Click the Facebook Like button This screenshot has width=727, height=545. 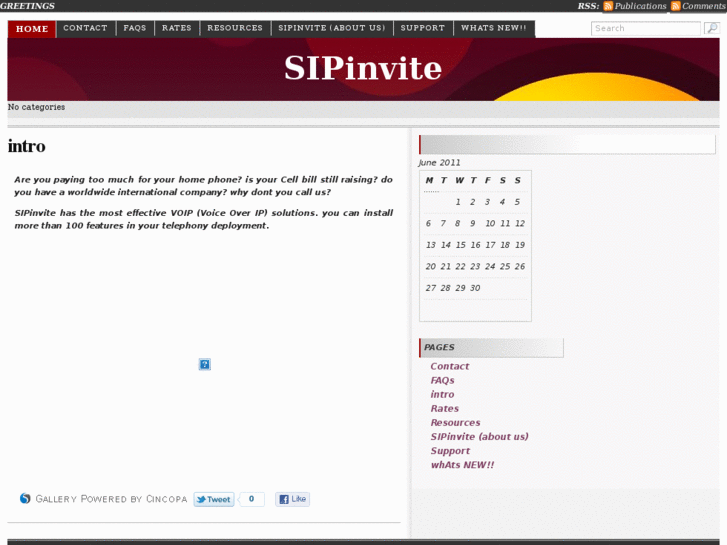click(x=293, y=499)
